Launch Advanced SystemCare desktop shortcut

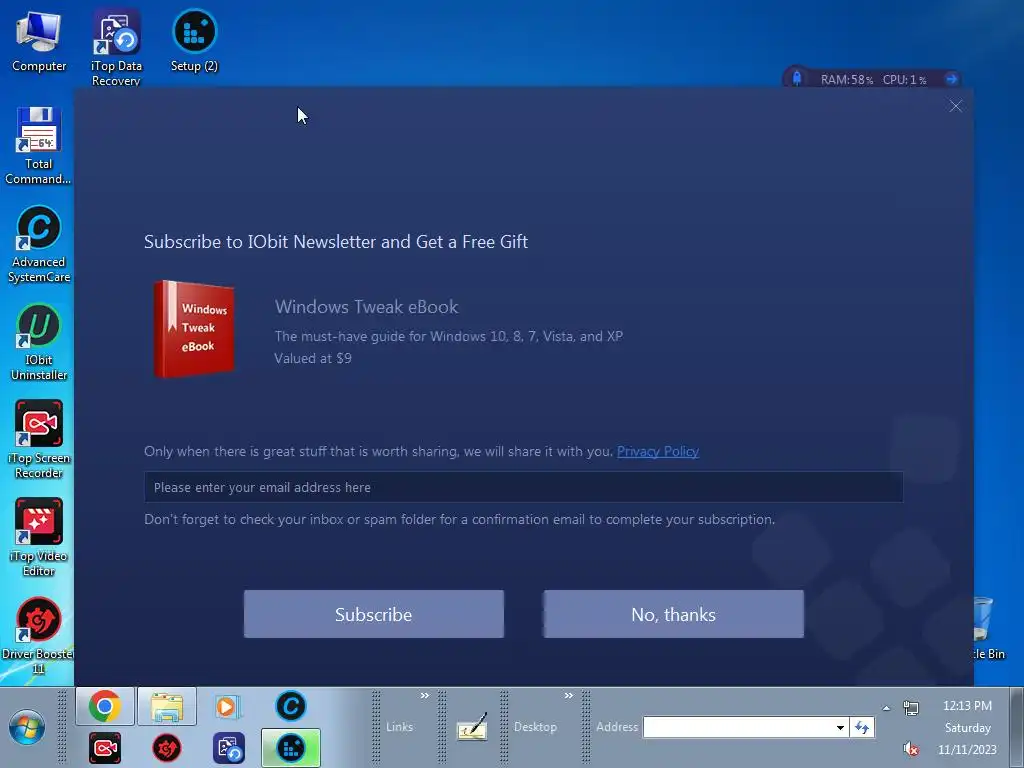(x=39, y=244)
